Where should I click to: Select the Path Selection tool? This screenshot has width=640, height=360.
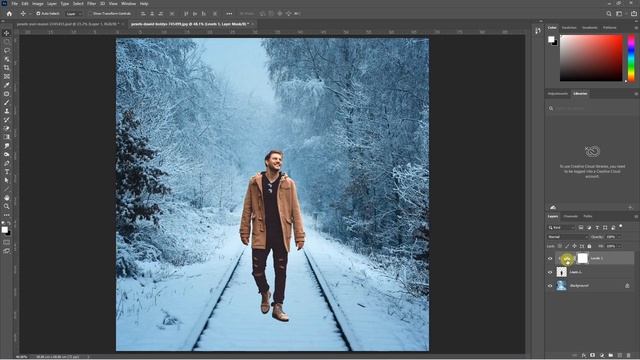[7, 180]
